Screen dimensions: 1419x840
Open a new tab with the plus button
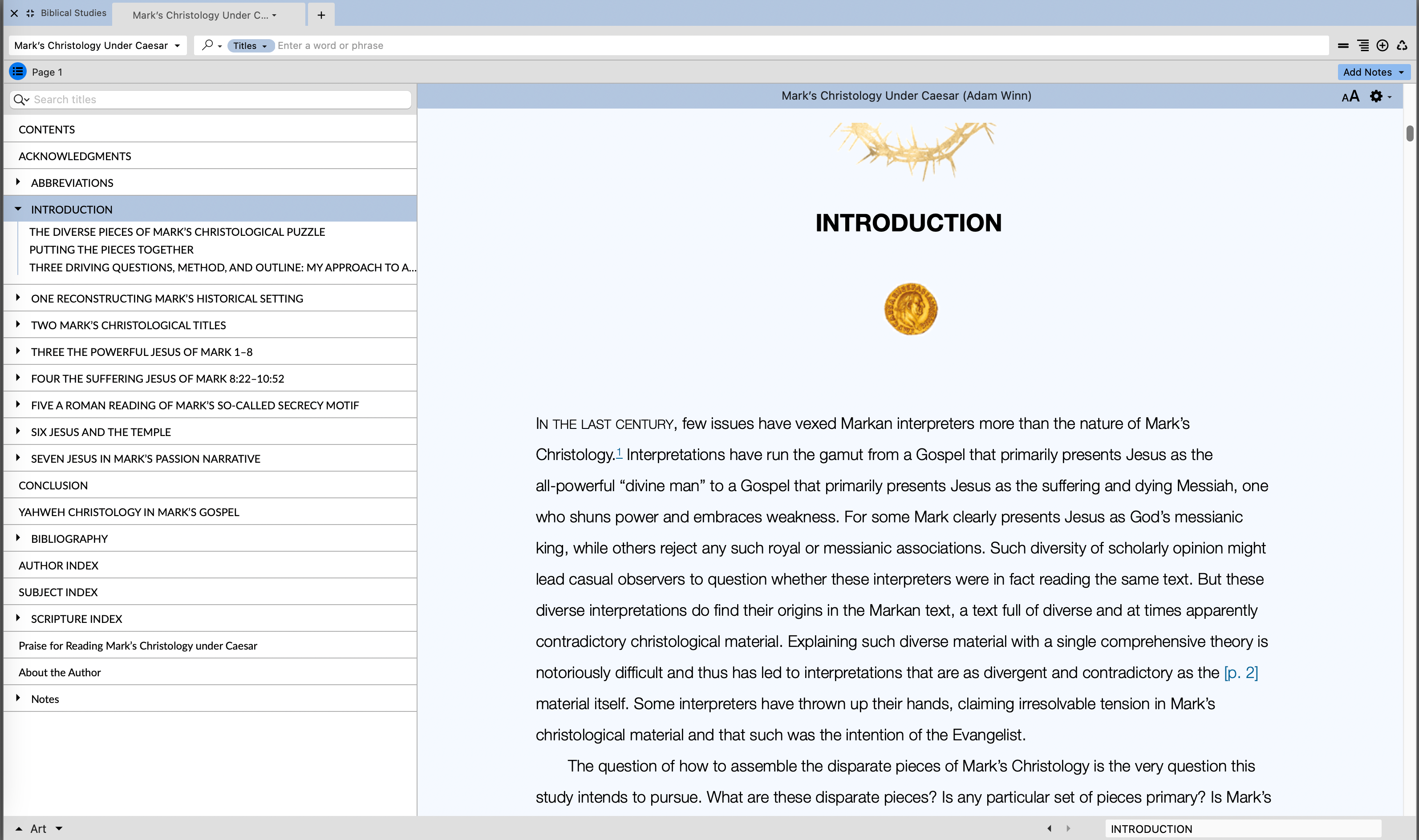(321, 15)
